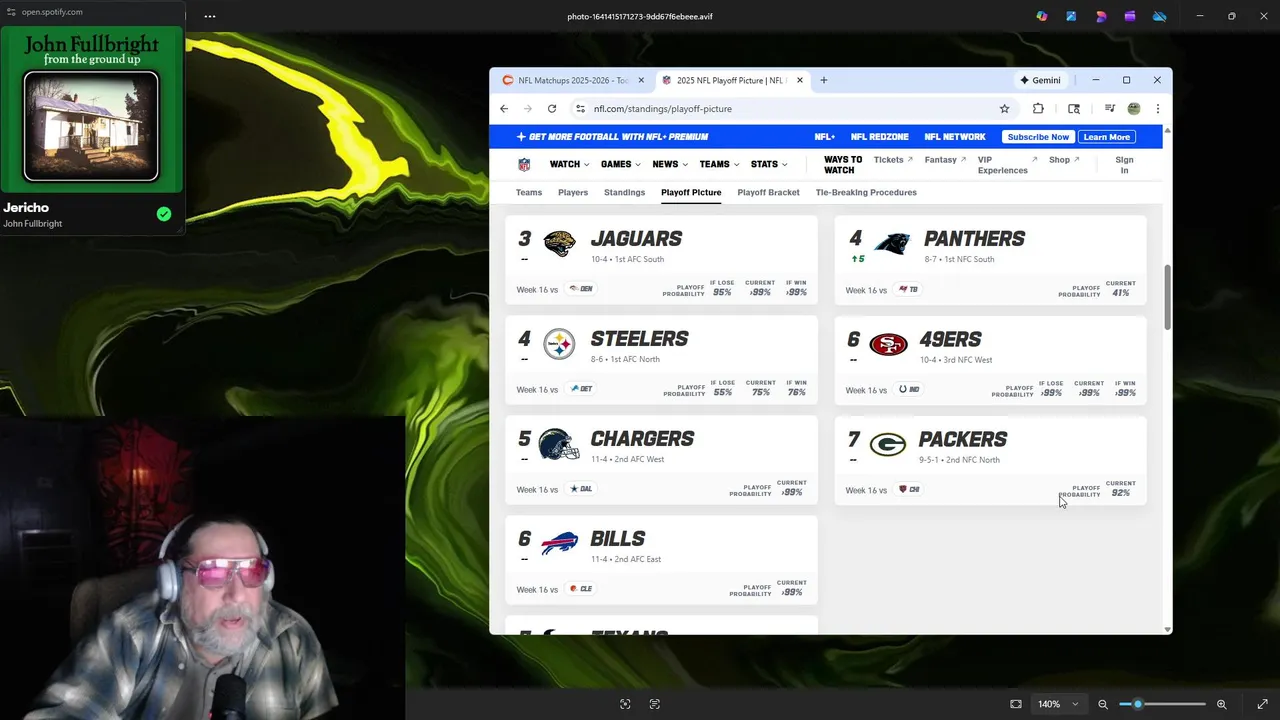
Task: Open the media control icon in Chrome toolbar
Action: click(1110, 108)
